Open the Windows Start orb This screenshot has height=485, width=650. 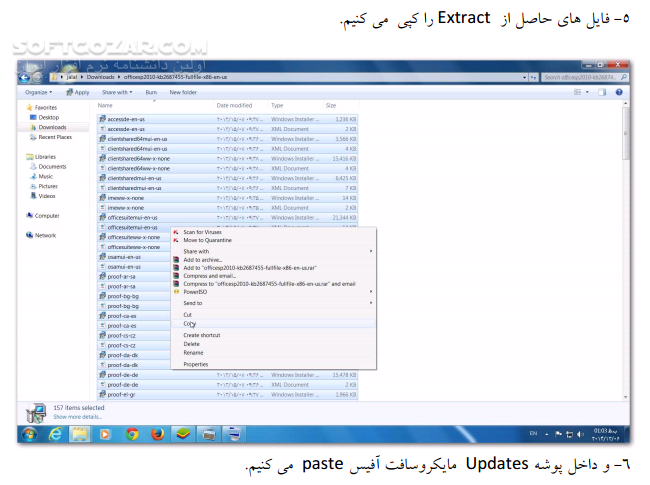(29, 434)
